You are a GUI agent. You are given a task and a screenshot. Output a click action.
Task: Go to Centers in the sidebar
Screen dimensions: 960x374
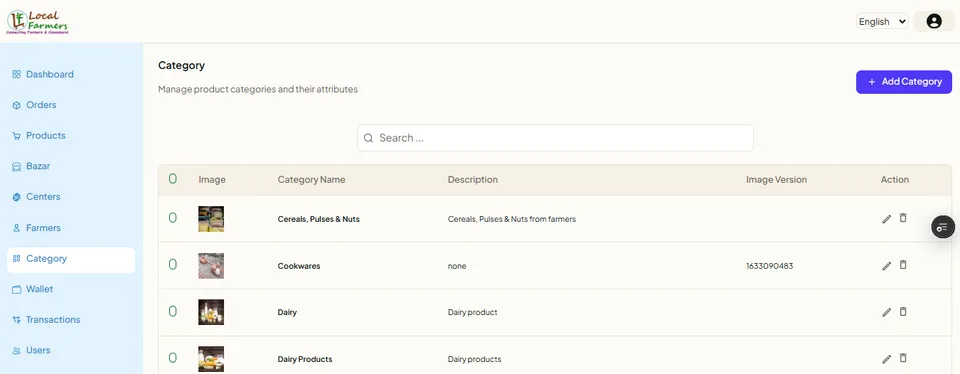[x=43, y=197]
